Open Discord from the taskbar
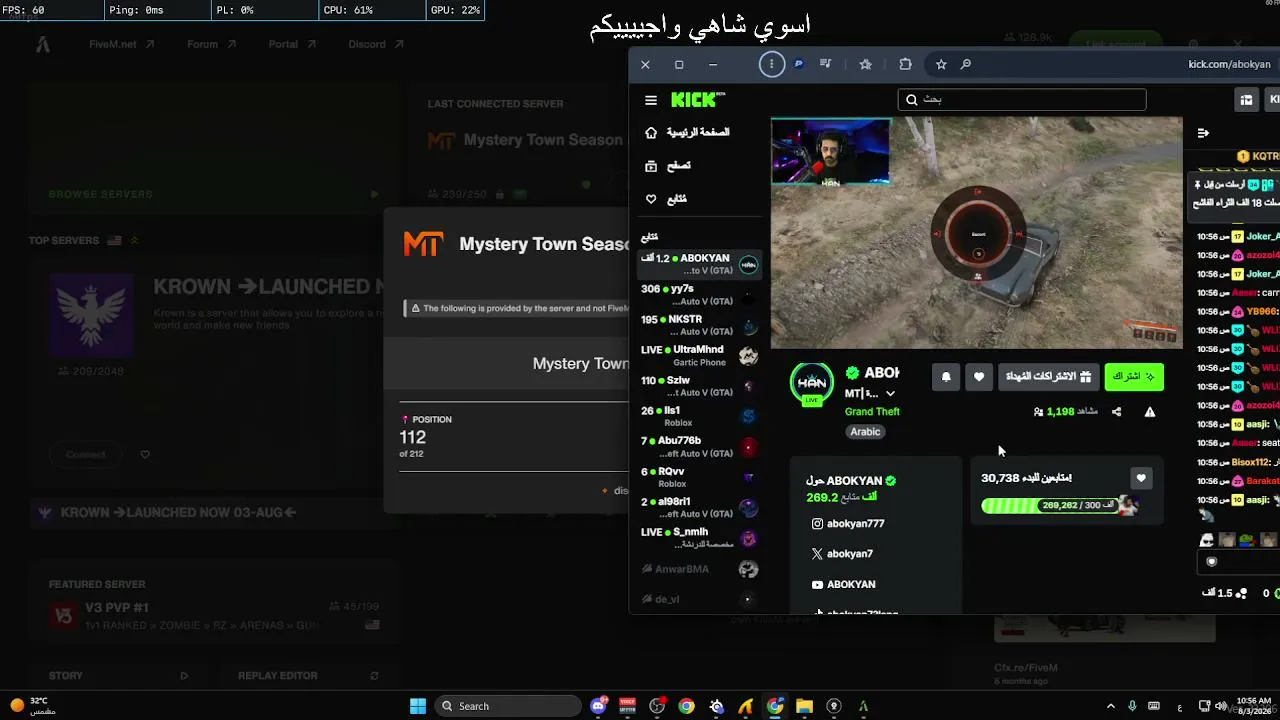The height and width of the screenshot is (720, 1280). (x=598, y=706)
